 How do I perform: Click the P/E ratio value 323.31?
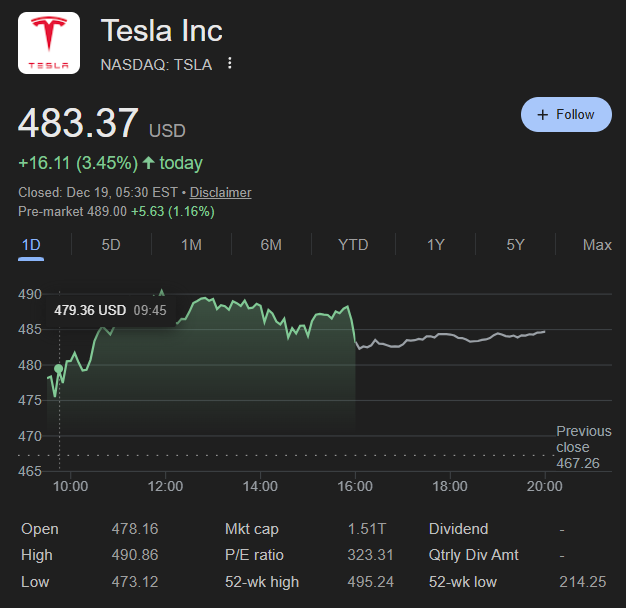(x=369, y=555)
